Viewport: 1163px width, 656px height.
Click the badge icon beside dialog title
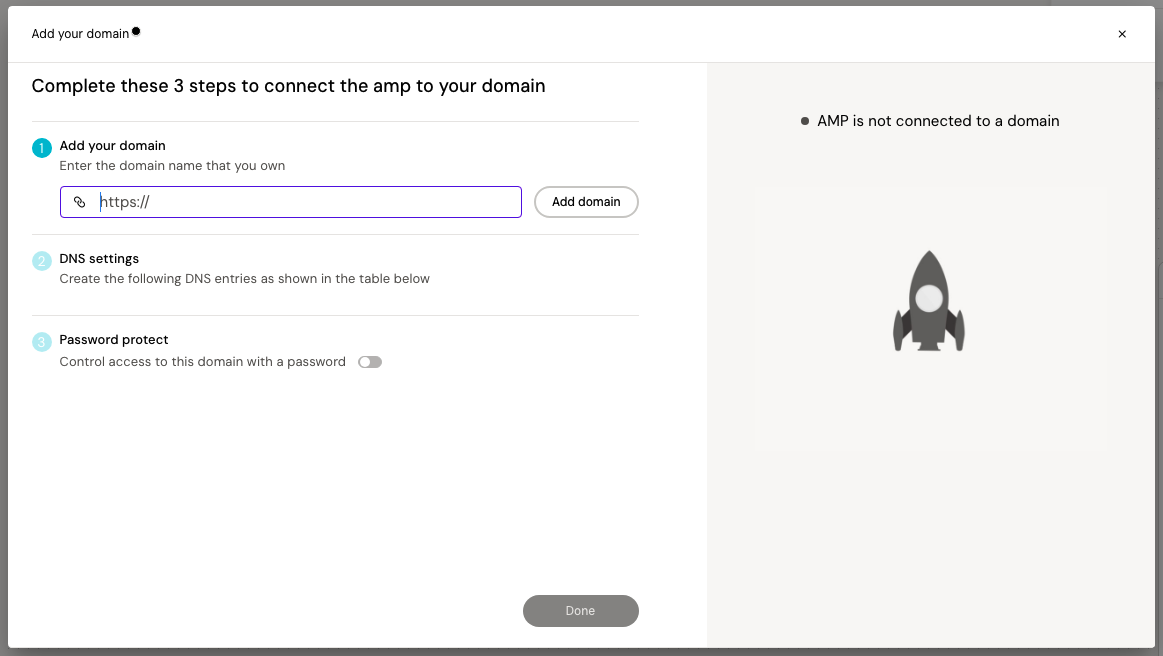[x=136, y=32]
